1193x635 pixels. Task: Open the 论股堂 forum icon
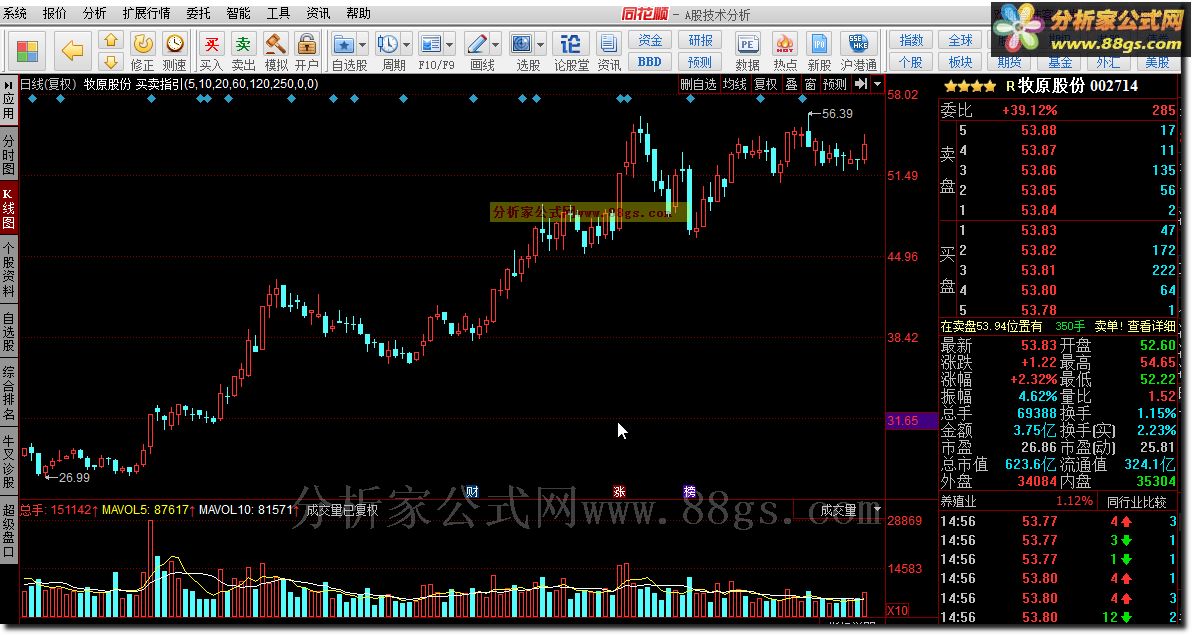(570, 43)
